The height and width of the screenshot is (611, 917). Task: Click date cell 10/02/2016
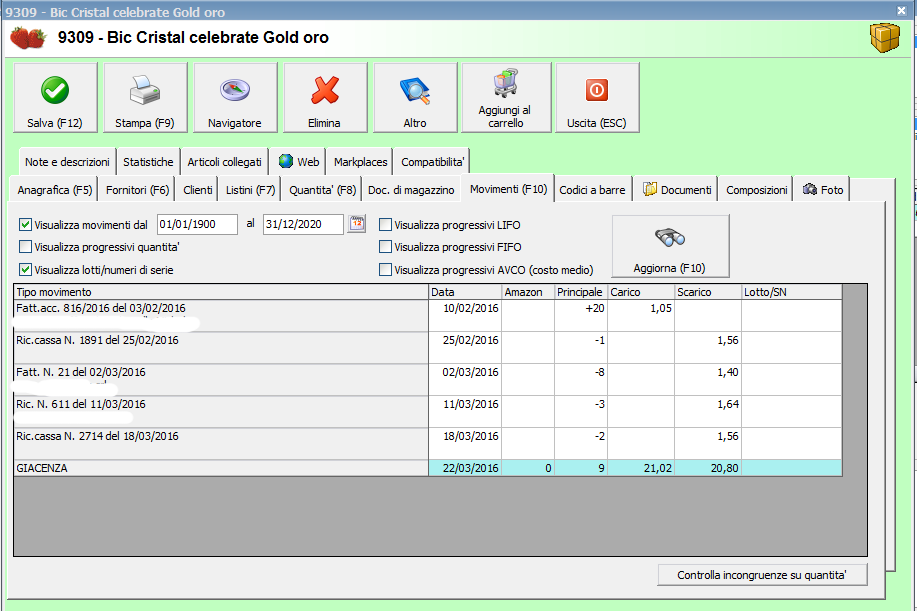pyautogui.click(x=465, y=316)
